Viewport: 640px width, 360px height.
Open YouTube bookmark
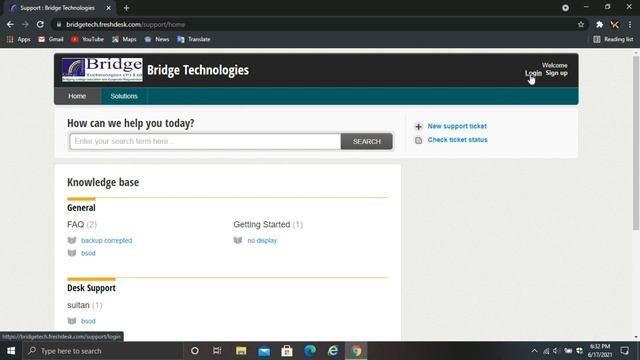[x=87, y=39]
